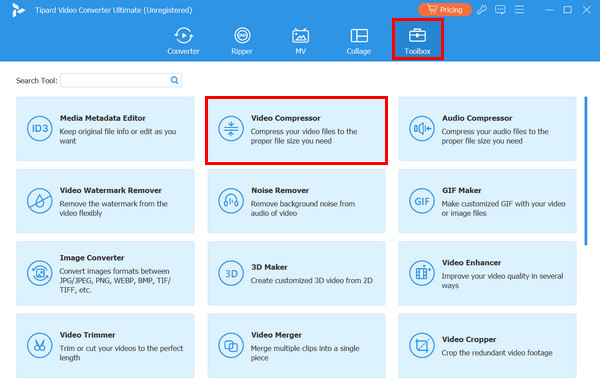Open the feedback chat icon

(500, 10)
